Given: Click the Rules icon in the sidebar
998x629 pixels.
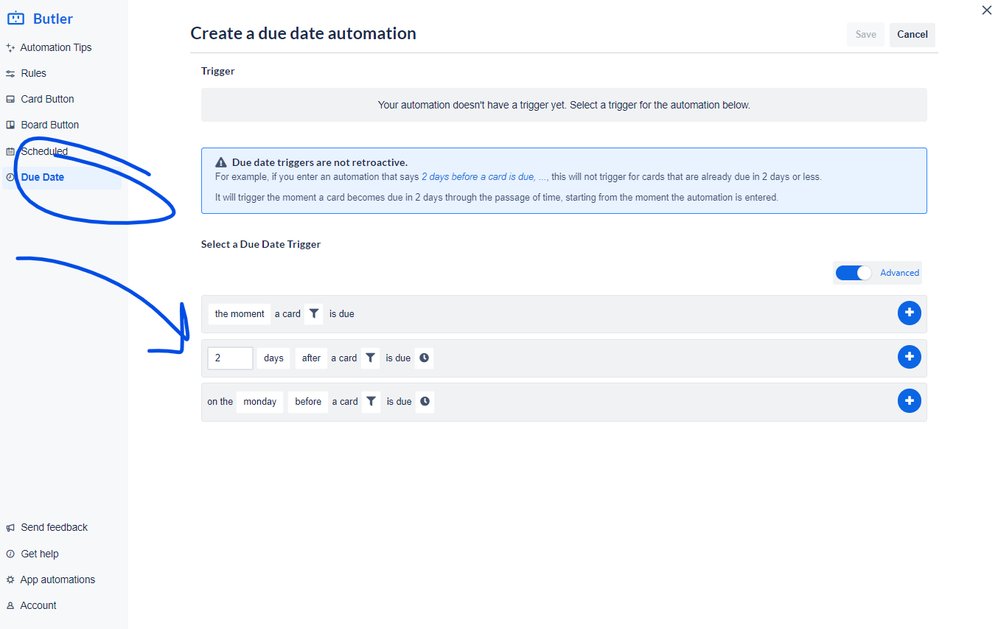Looking at the screenshot, I should (x=11, y=72).
